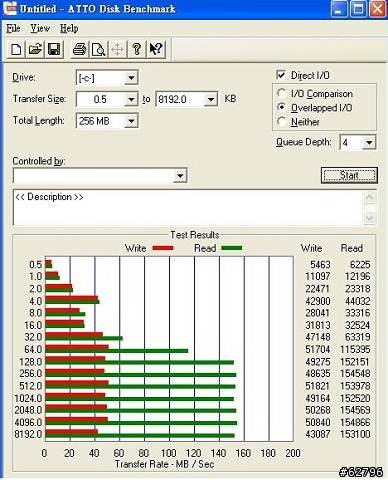Screen dimensions: 388x480
Task: Click the Context Help arrow-question icon
Action: click(x=156, y=50)
